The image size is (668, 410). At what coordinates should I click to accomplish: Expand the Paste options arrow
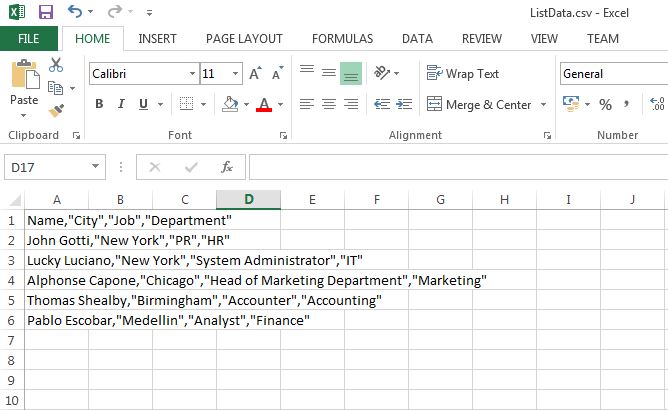click(23, 115)
